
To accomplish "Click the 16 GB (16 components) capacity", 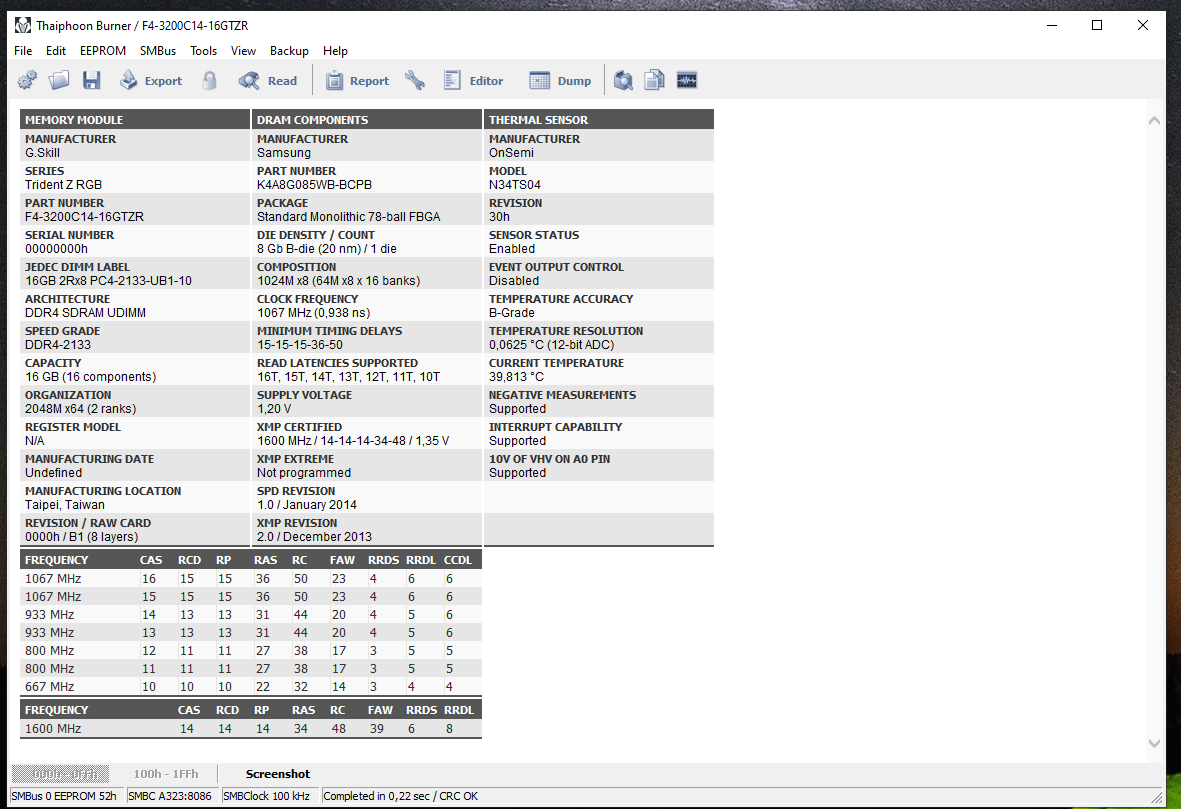I will tap(90, 377).
